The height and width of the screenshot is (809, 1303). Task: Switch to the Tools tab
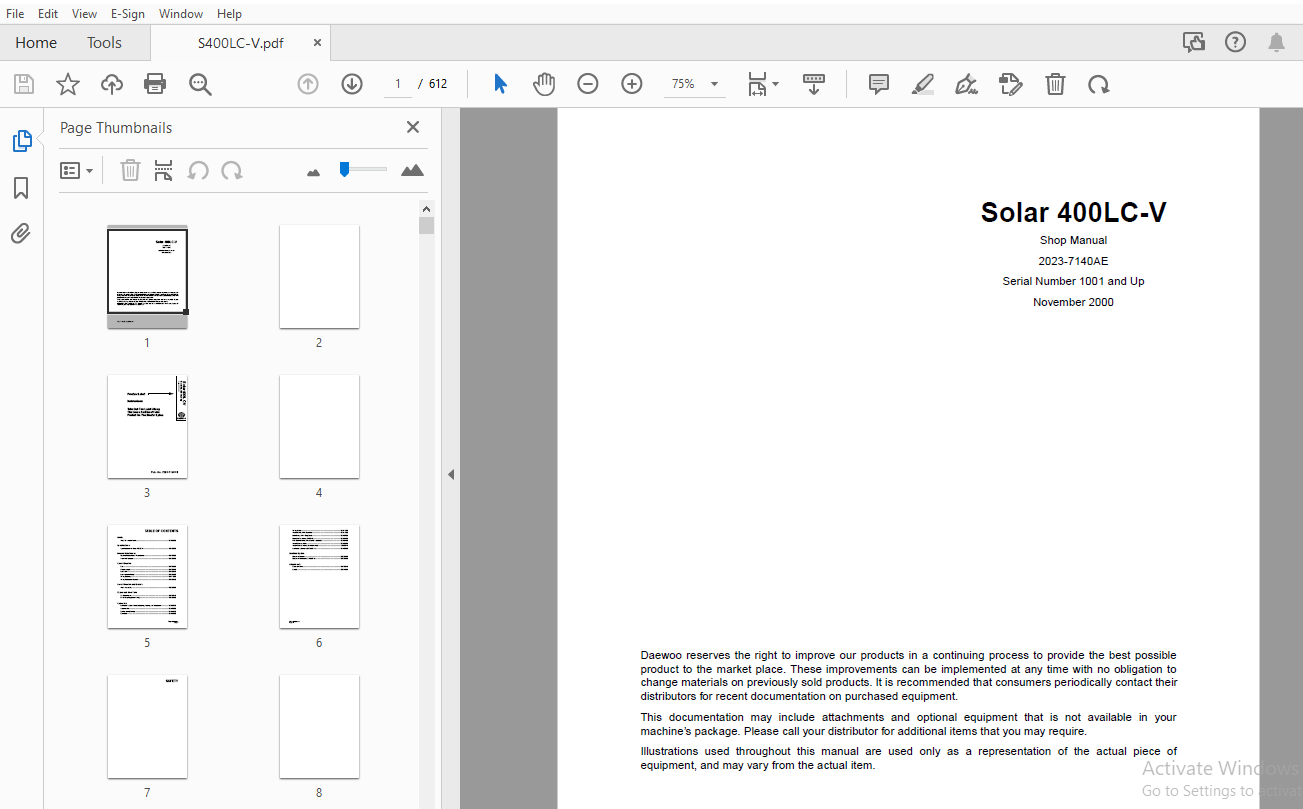[x=104, y=42]
